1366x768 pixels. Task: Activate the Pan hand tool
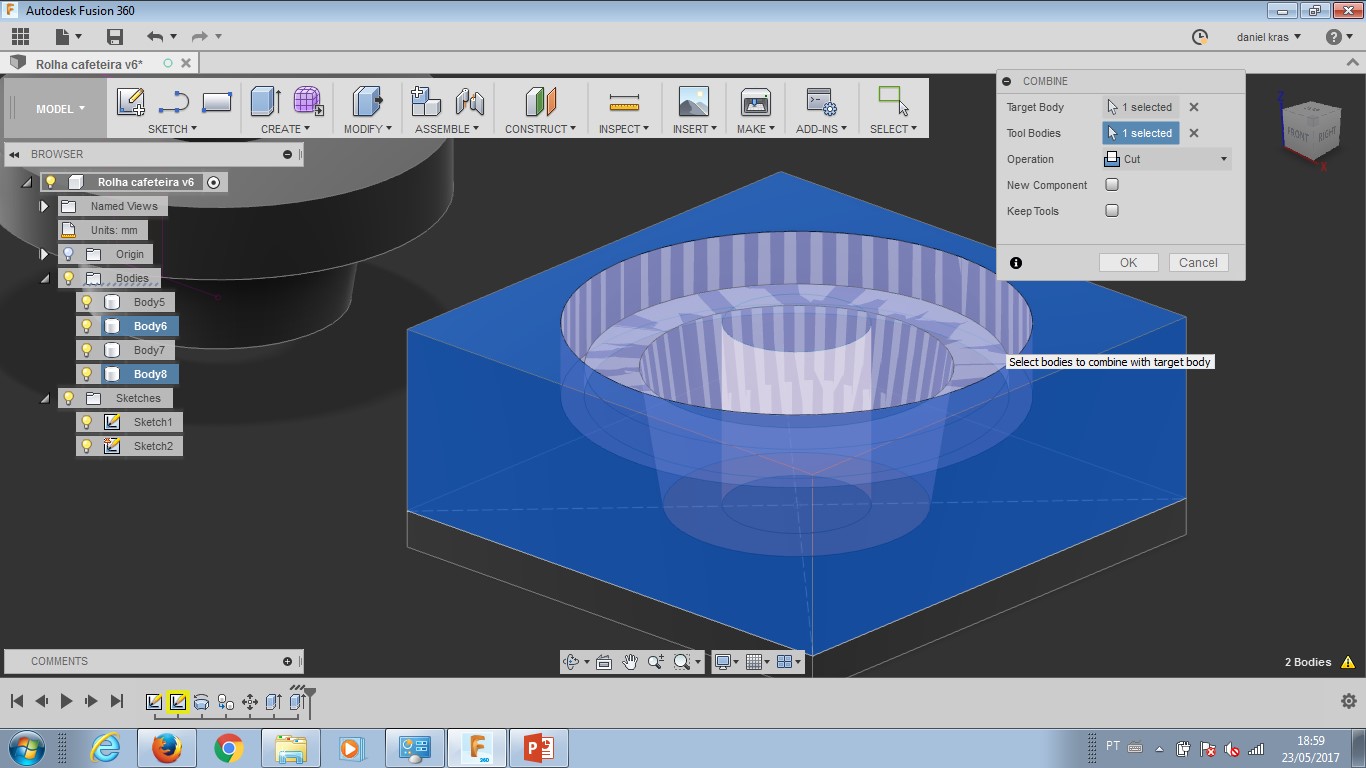(x=630, y=661)
